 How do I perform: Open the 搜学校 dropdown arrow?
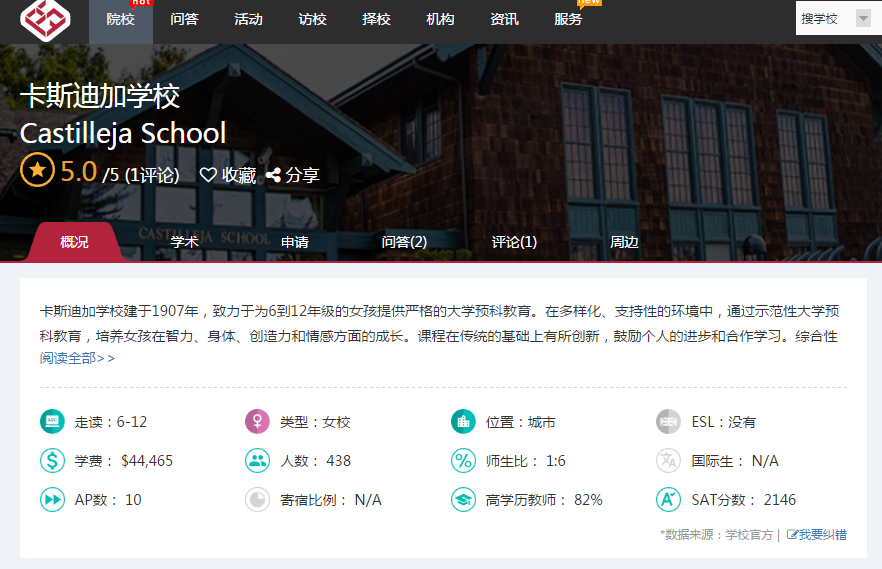(863, 19)
